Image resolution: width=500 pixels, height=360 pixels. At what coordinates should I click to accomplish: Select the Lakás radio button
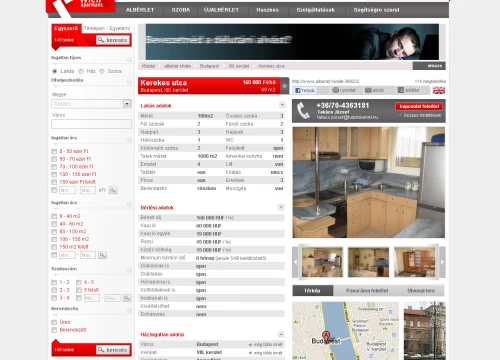[x=55, y=71]
